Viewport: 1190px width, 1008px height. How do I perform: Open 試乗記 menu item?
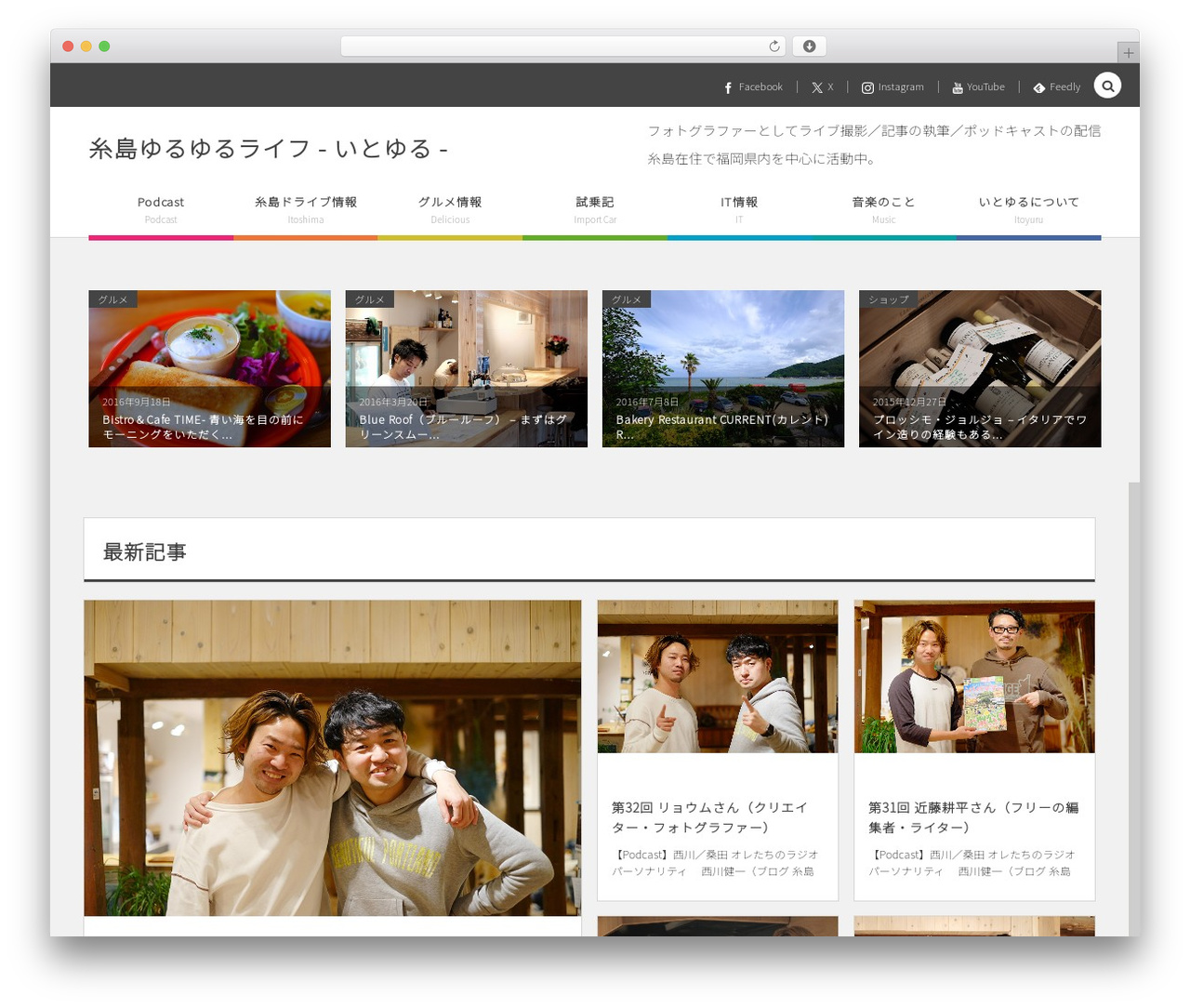pos(595,209)
